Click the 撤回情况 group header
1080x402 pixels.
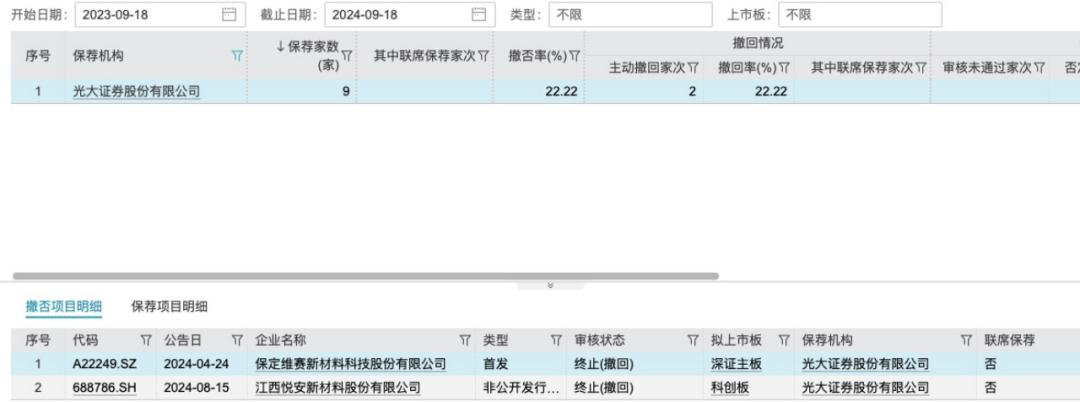click(x=758, y=43)
